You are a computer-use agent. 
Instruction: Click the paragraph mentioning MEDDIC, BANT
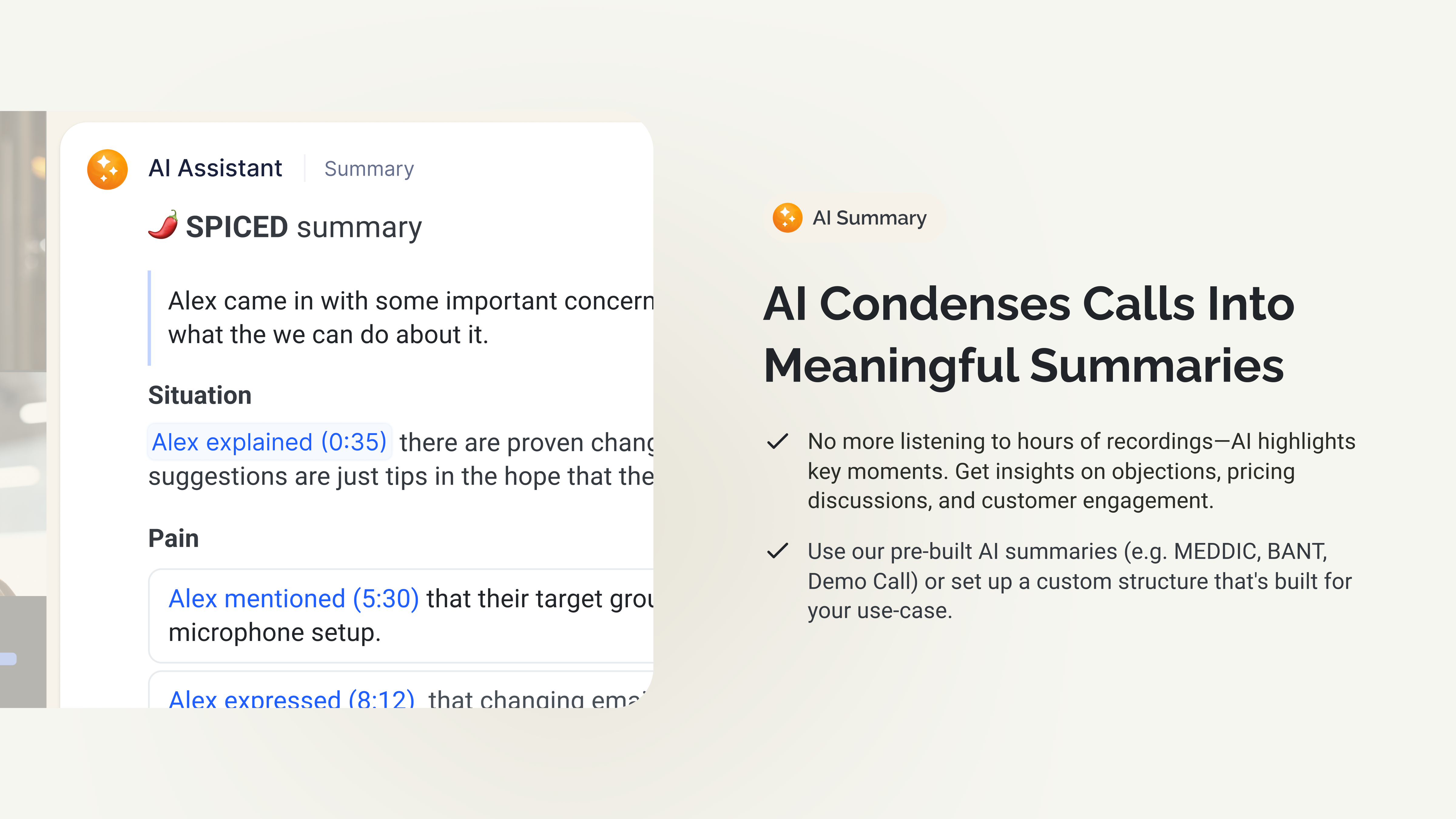click(x=1079, y=581)
